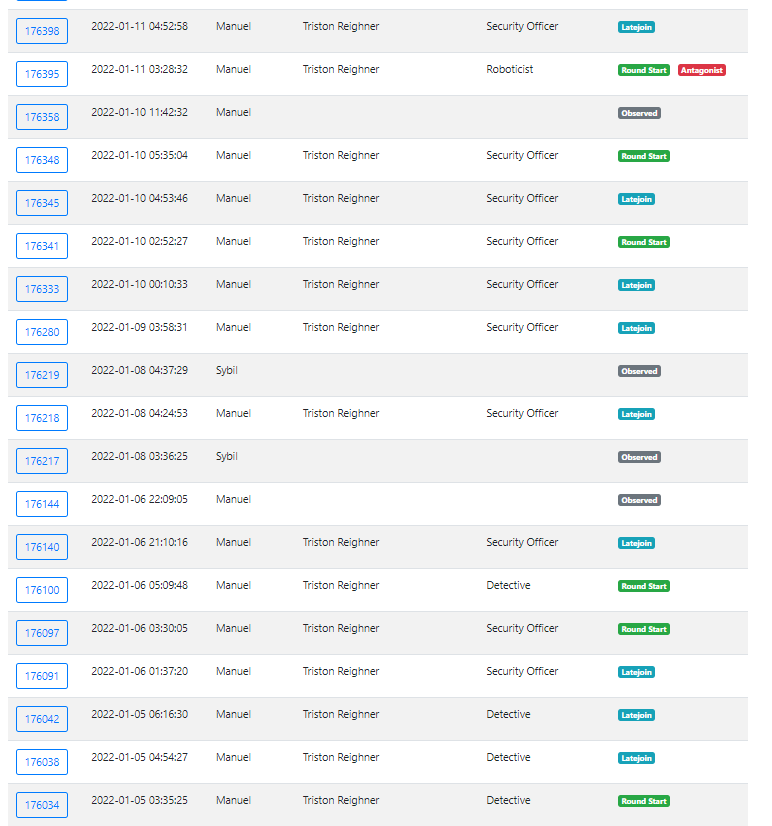Open round 176395 link
The image size is (772, 826).
(42, 74)
